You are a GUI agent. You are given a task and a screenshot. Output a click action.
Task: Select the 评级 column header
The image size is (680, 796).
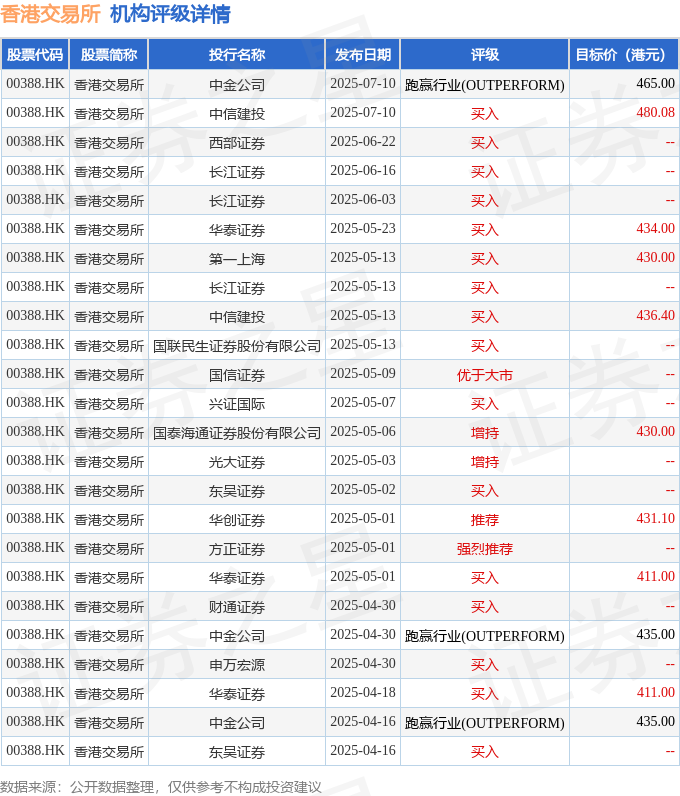point(484,54)
